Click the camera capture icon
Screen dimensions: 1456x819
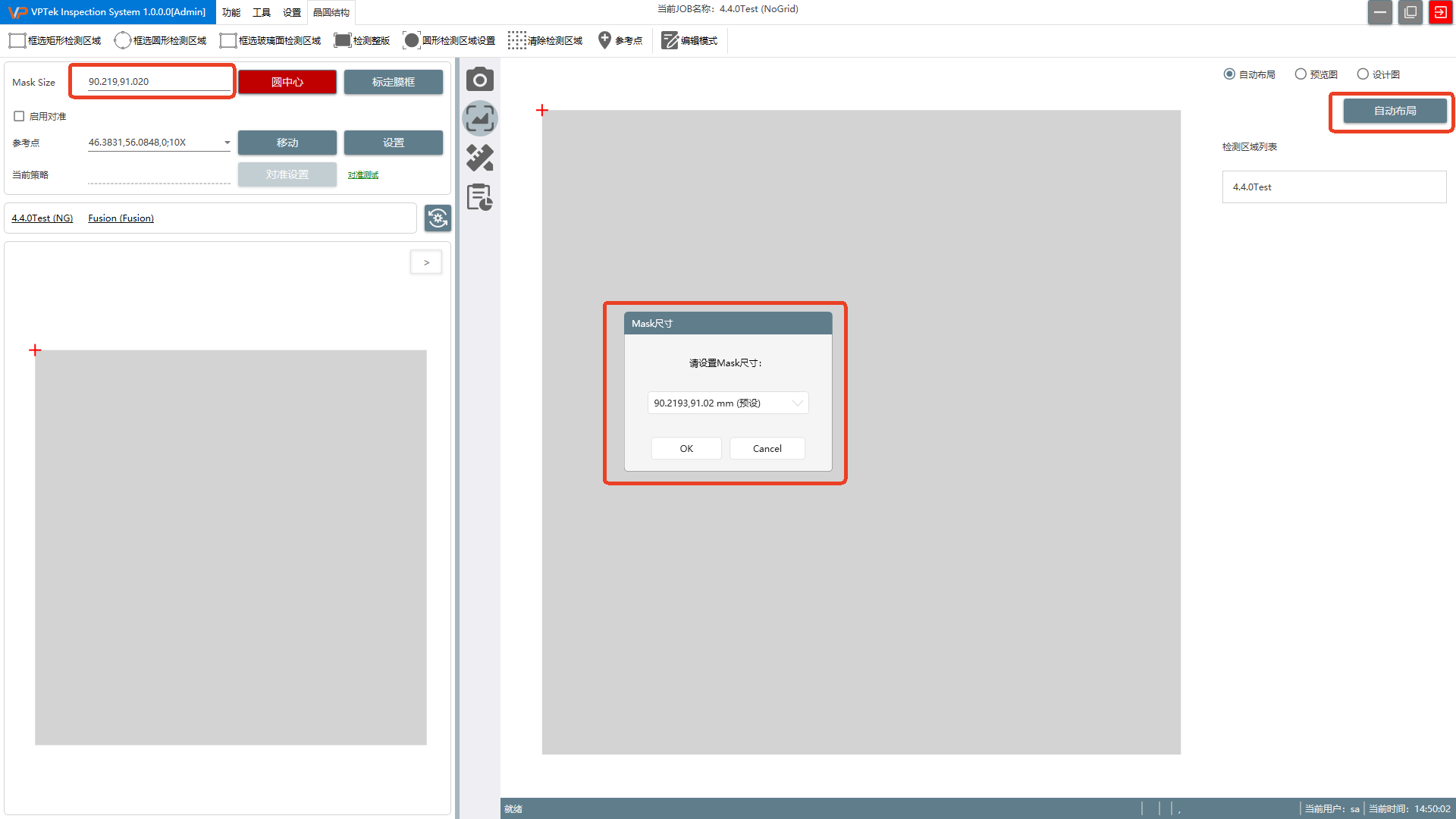479,80
